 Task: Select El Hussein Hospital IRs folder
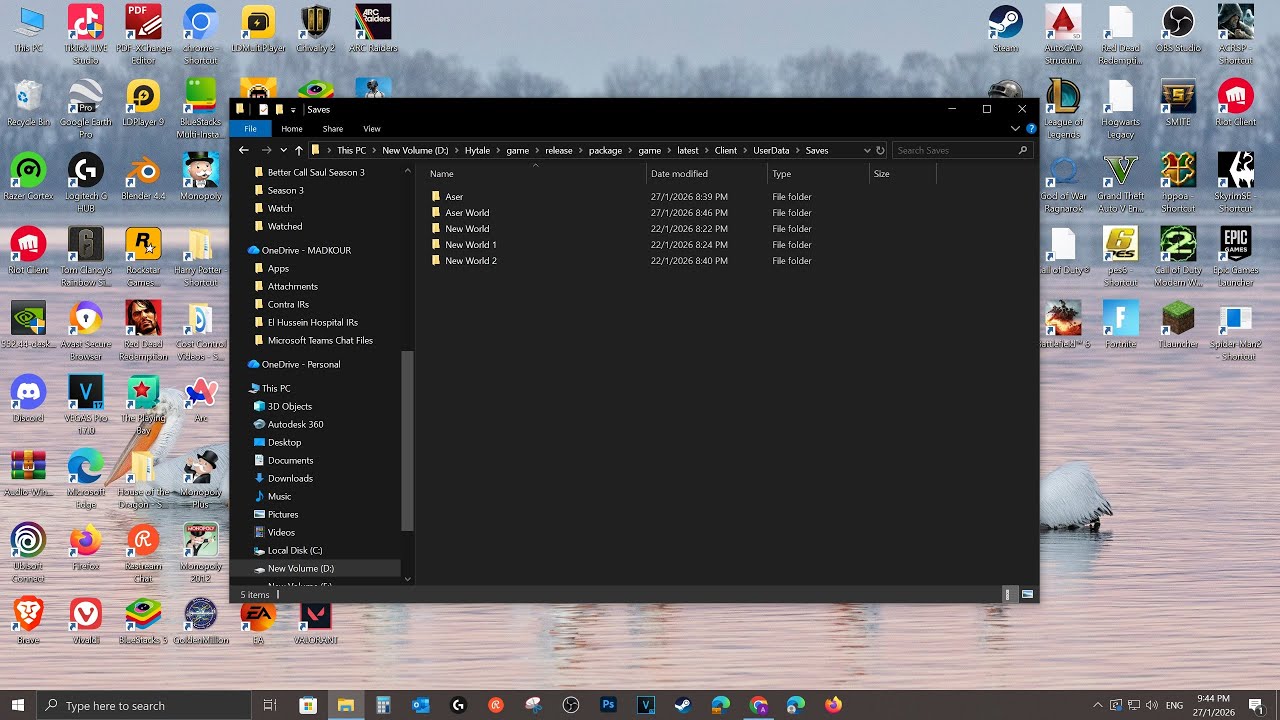(312, 322)
